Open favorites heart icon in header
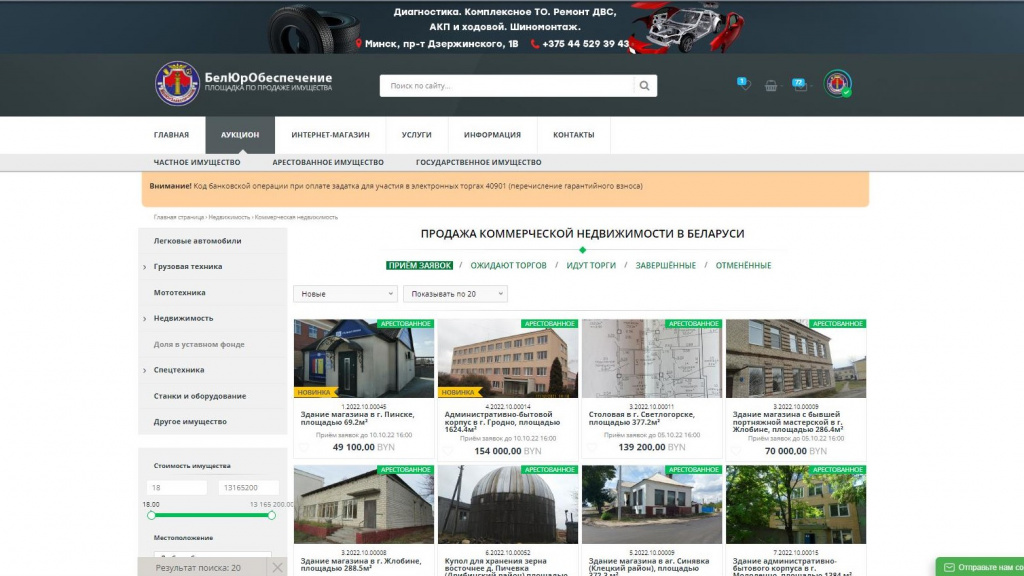 tap(743, 85)
